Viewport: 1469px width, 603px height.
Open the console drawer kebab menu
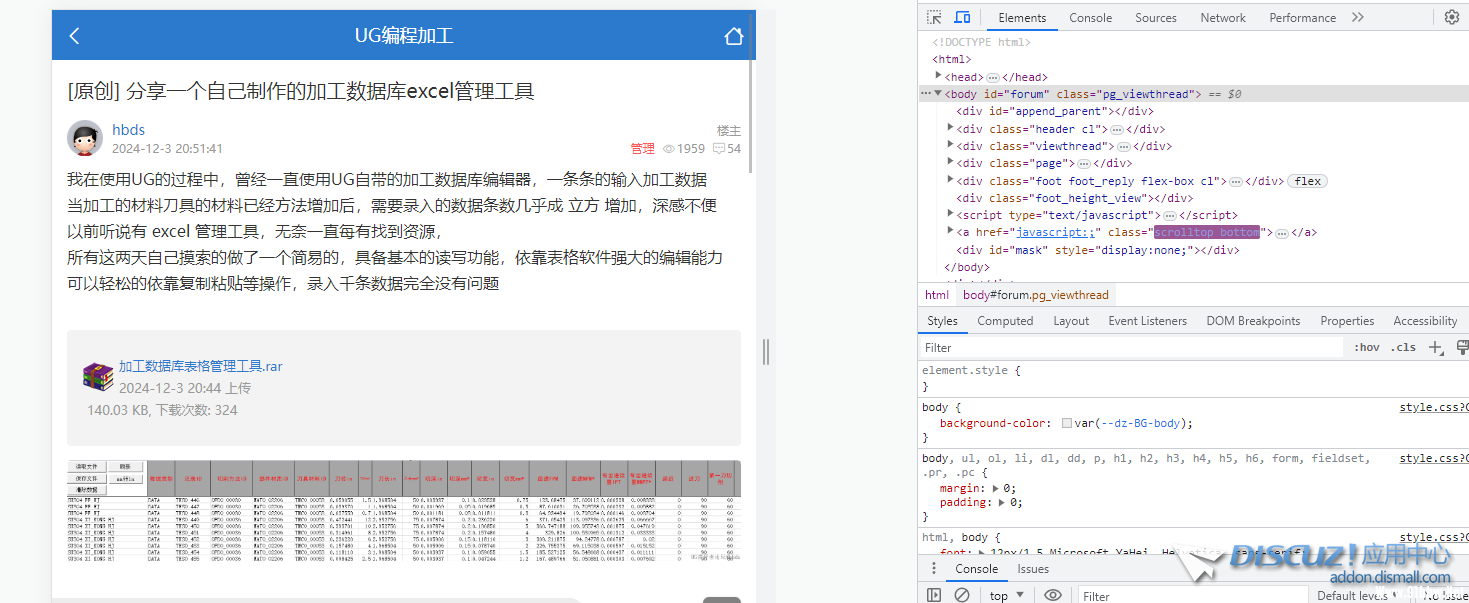click(933, 568)
